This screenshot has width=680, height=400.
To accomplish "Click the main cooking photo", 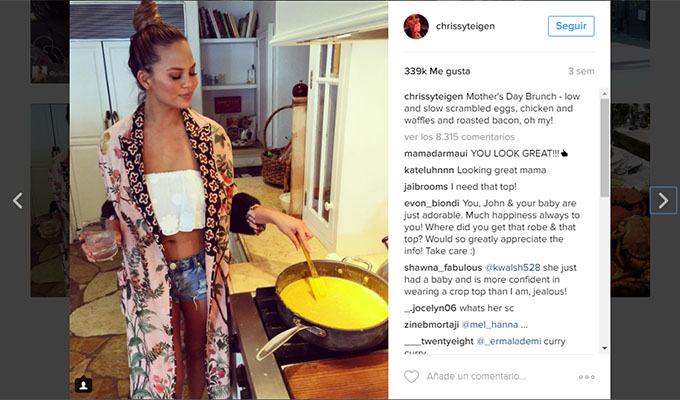I will (x=229, y=200).
